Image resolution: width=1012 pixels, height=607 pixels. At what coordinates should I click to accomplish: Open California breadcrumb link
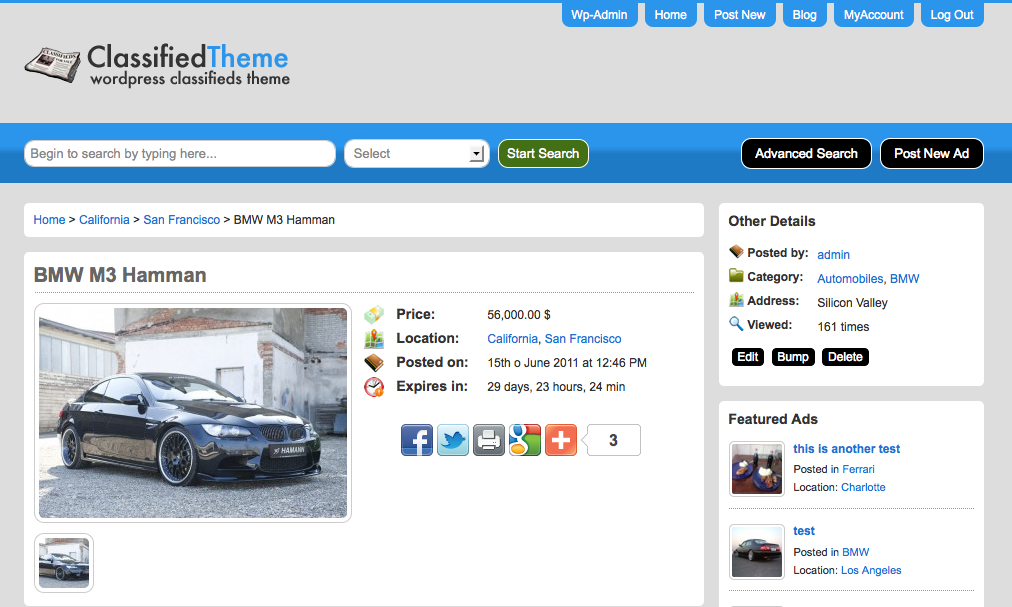[104, 220]
